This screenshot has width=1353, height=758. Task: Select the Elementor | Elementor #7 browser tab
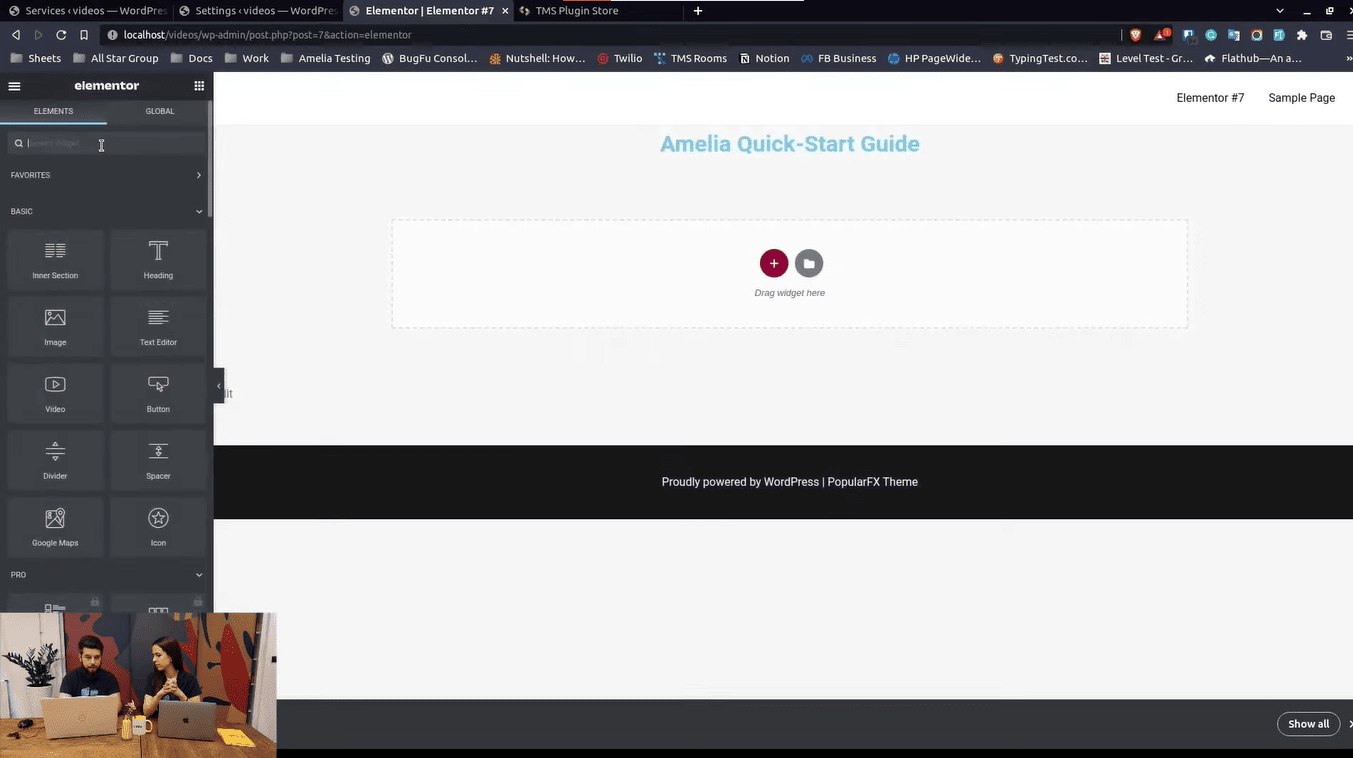(430, 11)
